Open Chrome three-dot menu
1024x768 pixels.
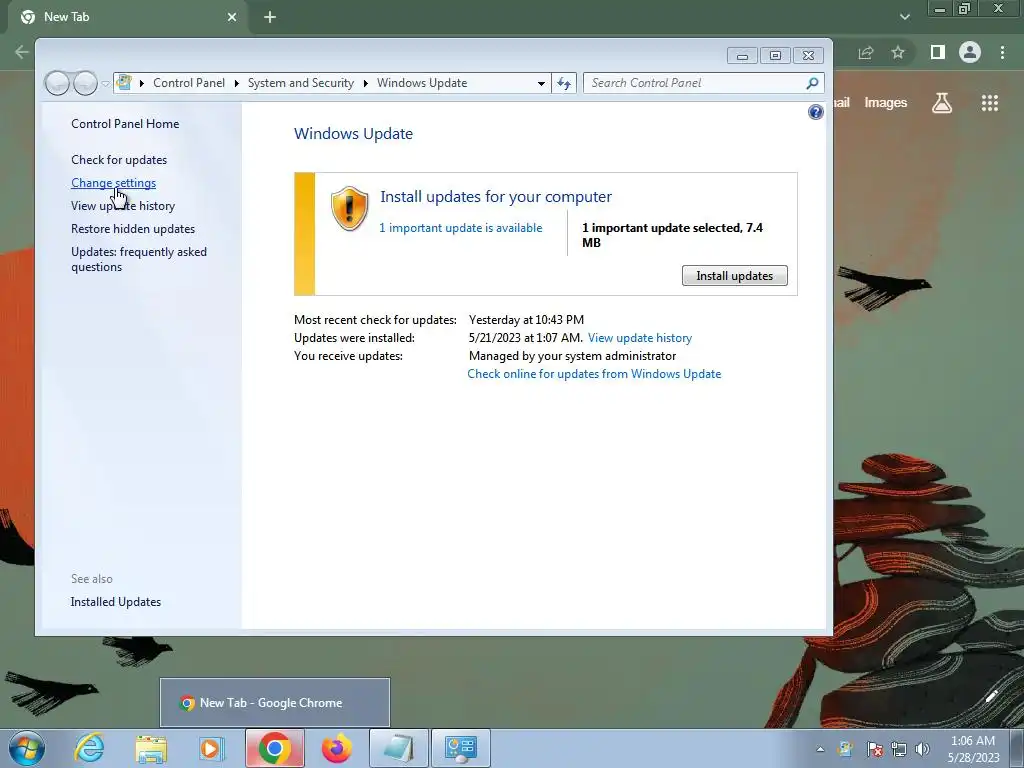1002,52
